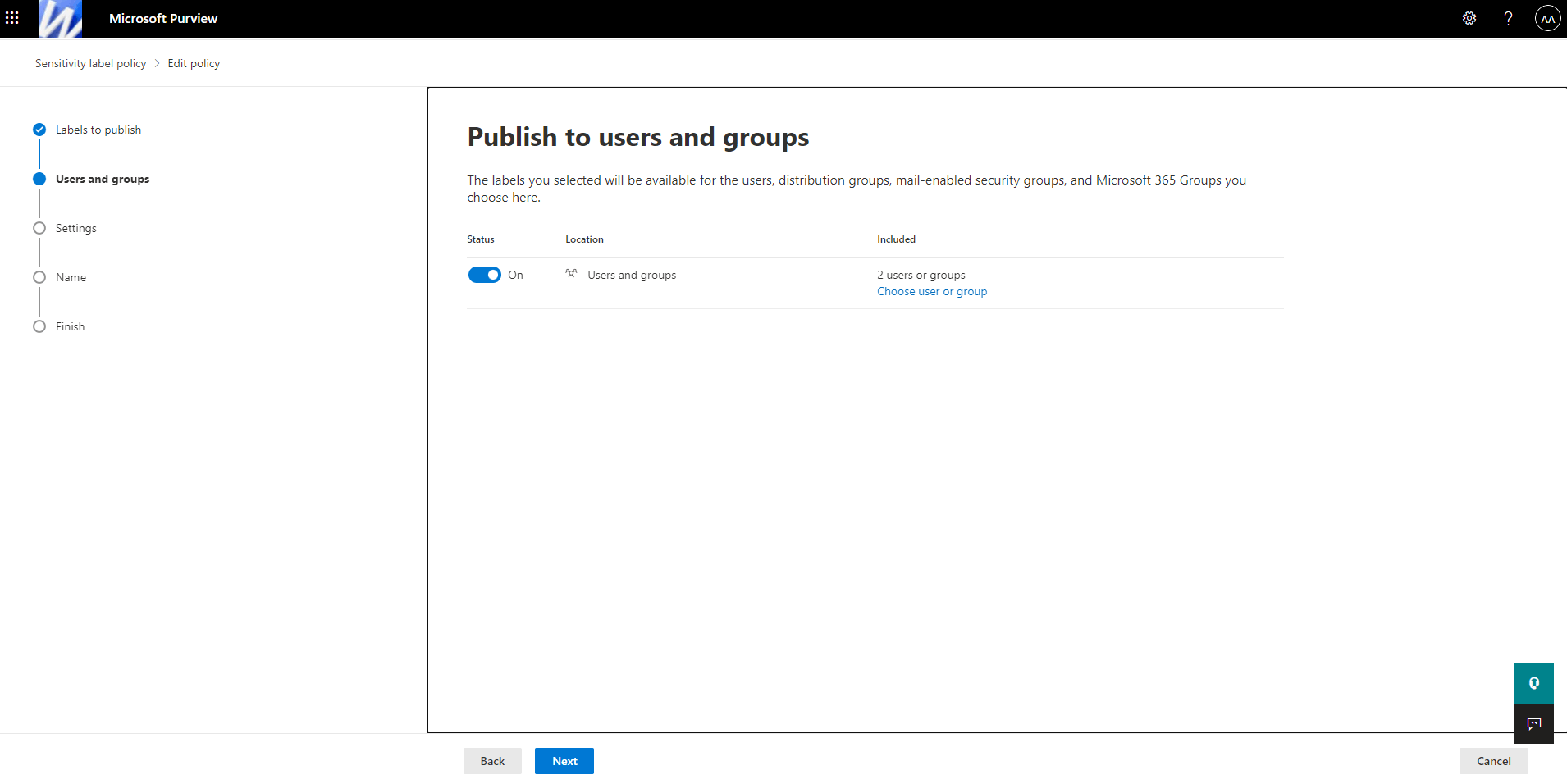This screenshot has height=784, width=1567.
Task: Click the Status column header
Action: (x=481, y=239)
